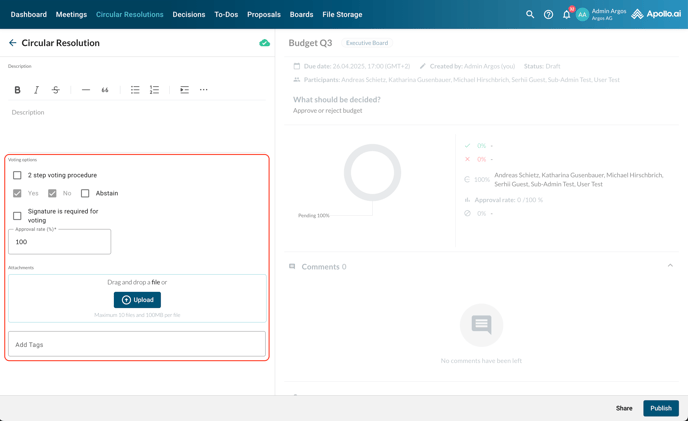Click the Upload attachment button

point(137,300)
